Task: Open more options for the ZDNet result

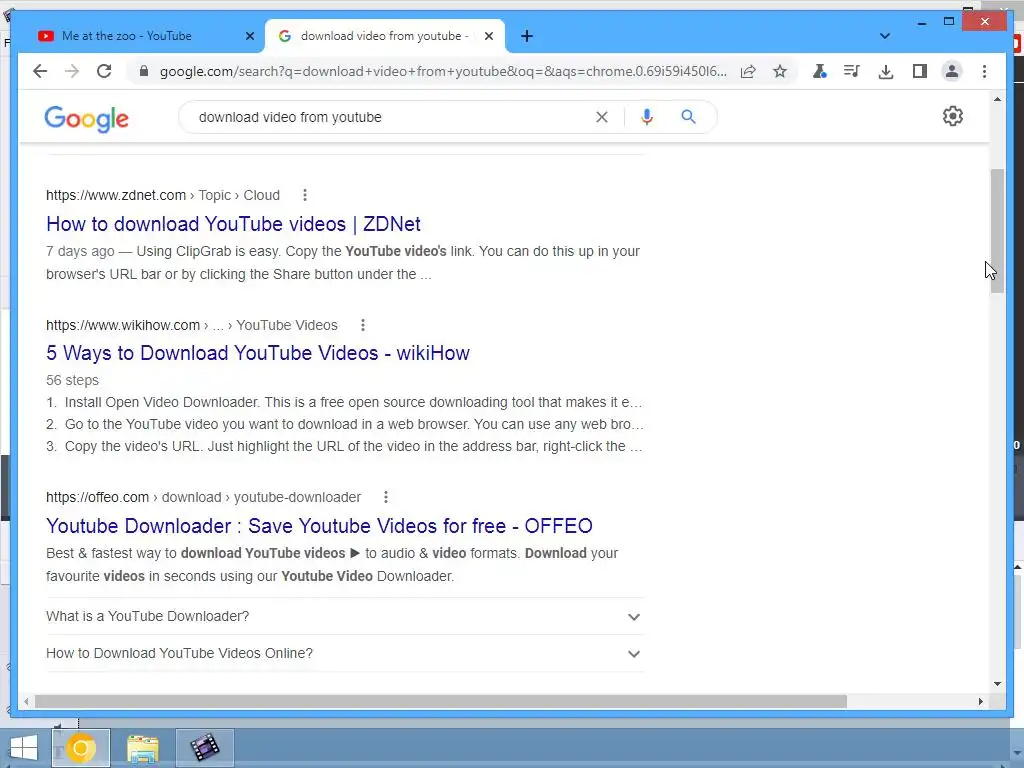Action: (305, 195)
